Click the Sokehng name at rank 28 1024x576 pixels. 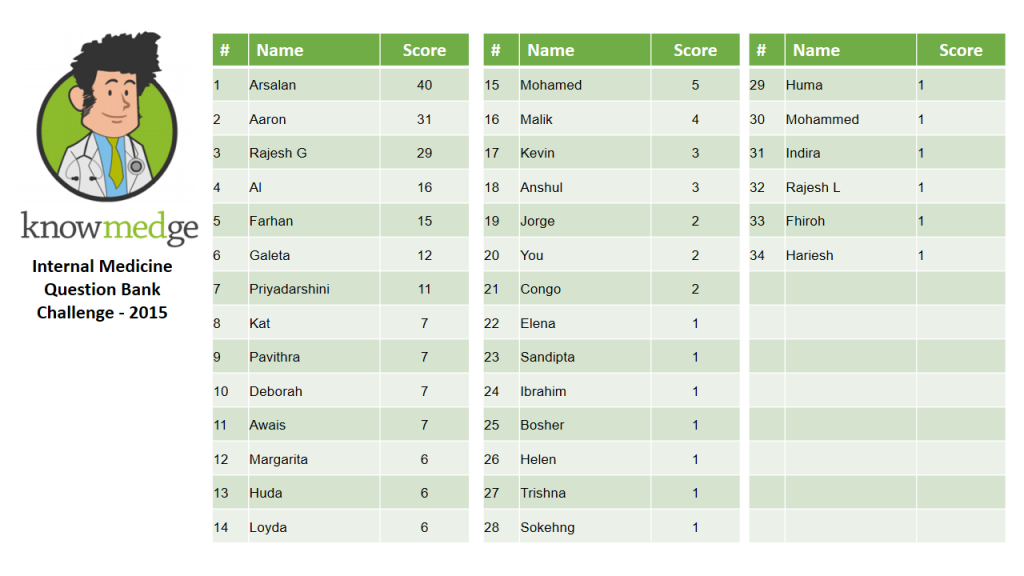pyautogui.click(x=547, y=528)
